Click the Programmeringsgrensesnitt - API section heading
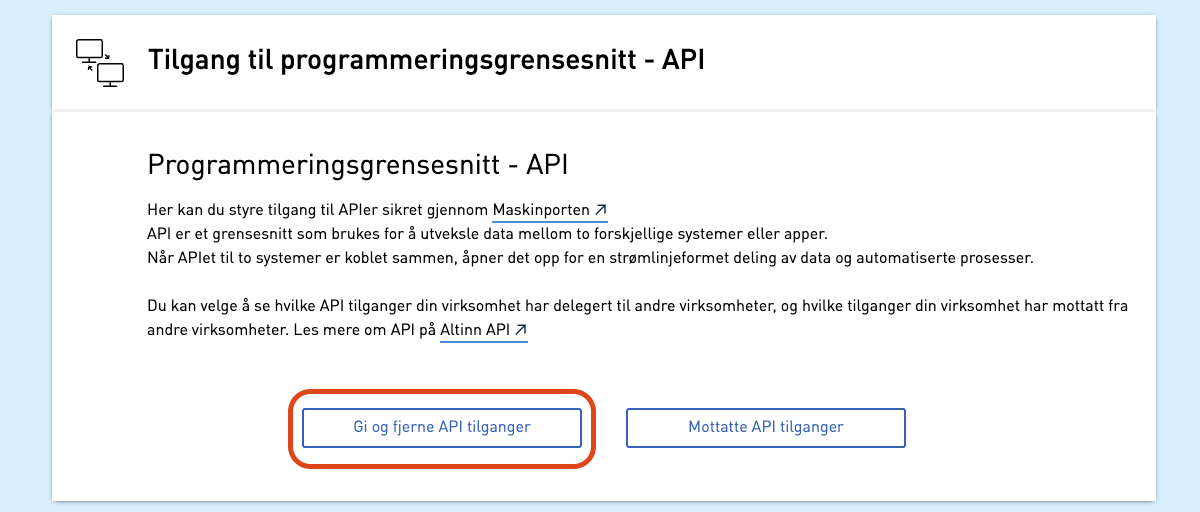Viewport: 1200px width, 512px height. click(364, 165)
